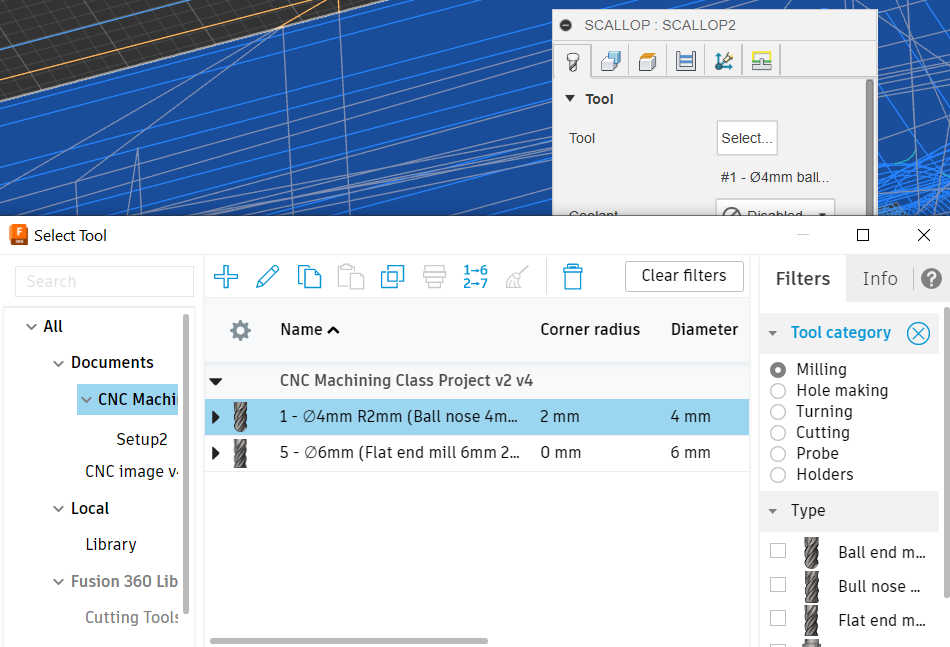Open the help question mark icon
Viewport: 950px width, 647px height.
coord(931,279)
